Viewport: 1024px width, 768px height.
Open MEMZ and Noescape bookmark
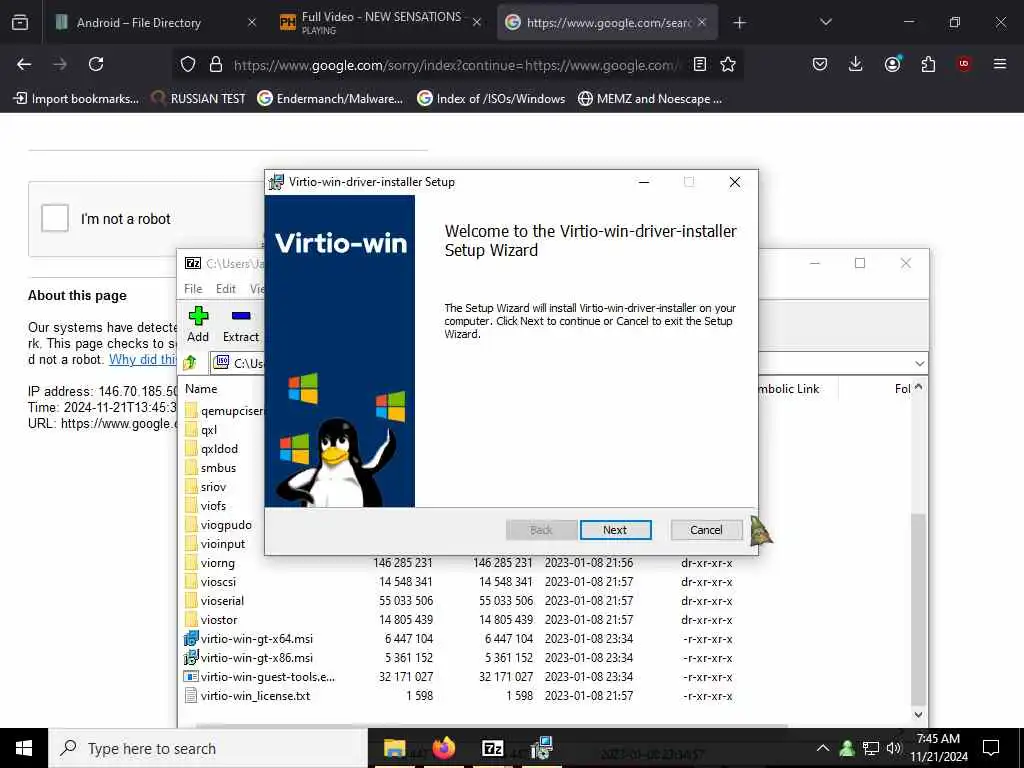650,99
